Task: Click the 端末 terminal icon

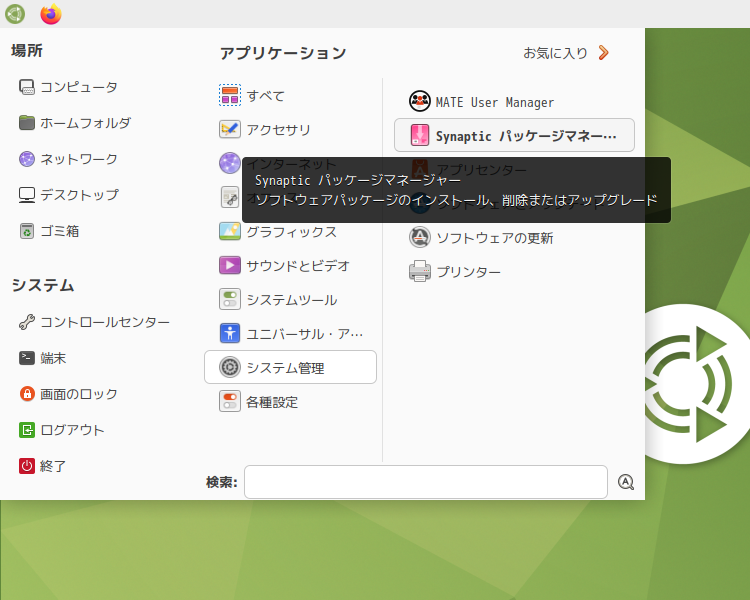Action: (x=27, y=358)
